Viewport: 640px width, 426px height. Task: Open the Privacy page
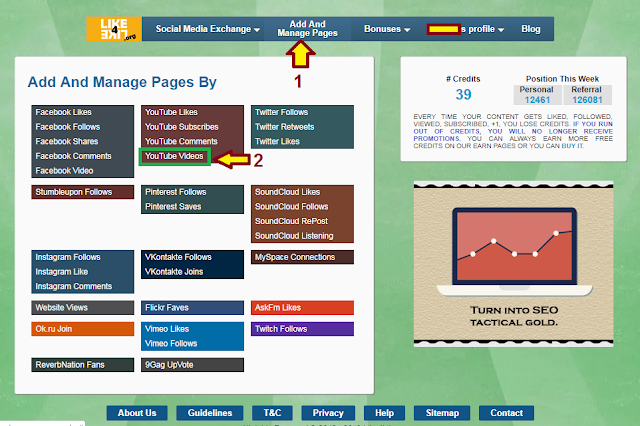click(x=328, y=413)
